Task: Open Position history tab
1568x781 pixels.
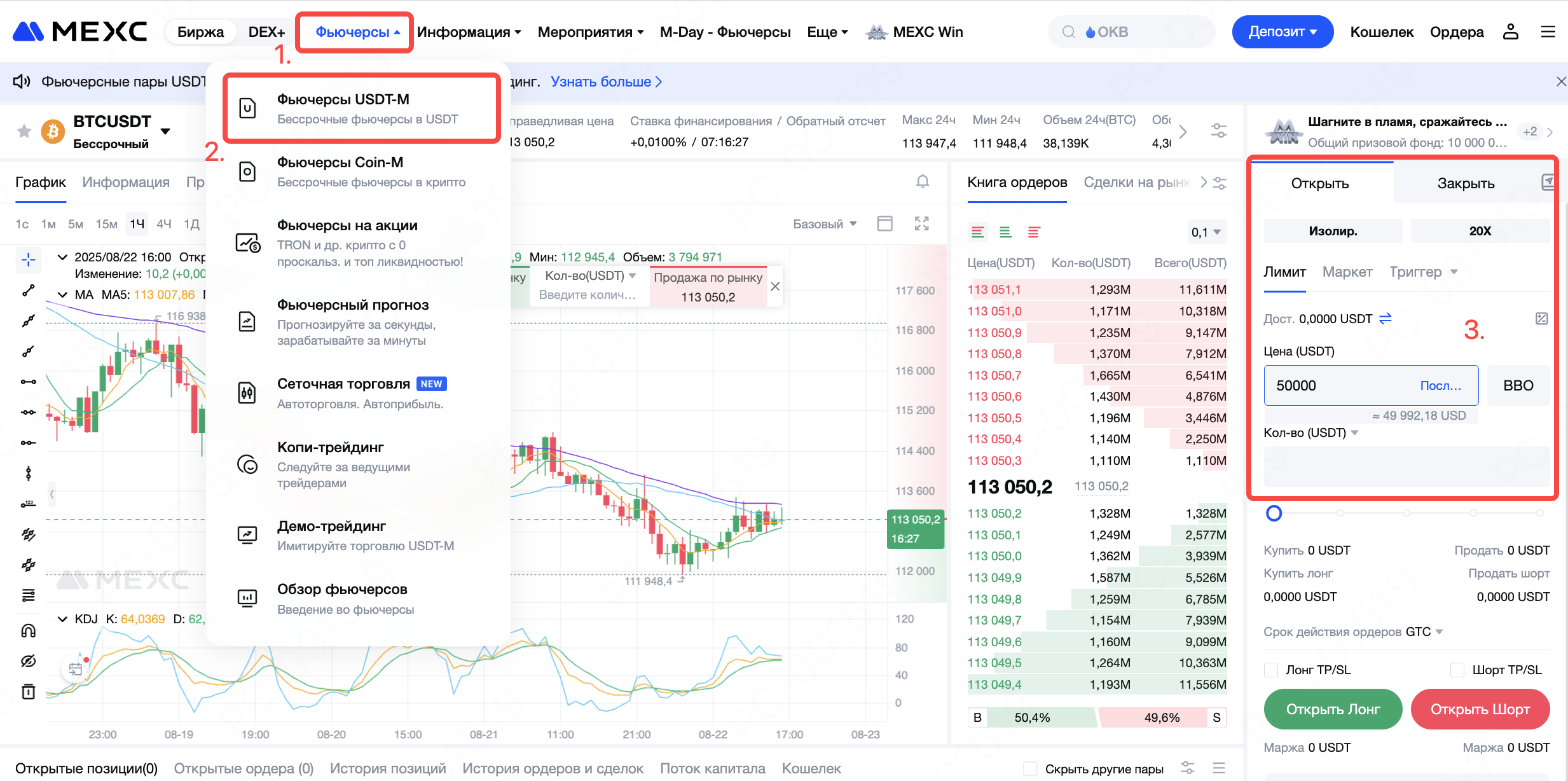Action: pos(388,768)
